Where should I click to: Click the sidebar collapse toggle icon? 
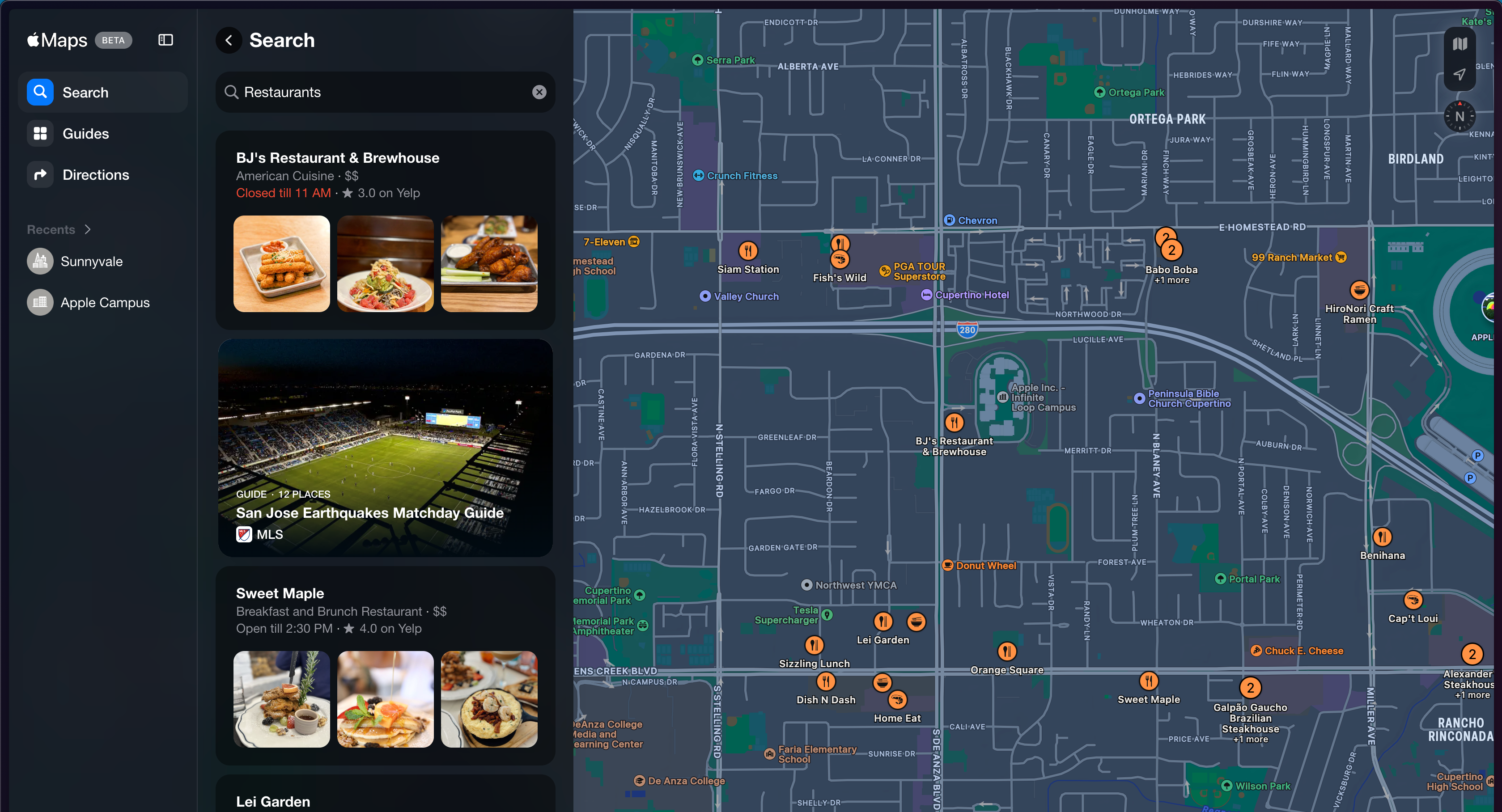coord(165,40)
